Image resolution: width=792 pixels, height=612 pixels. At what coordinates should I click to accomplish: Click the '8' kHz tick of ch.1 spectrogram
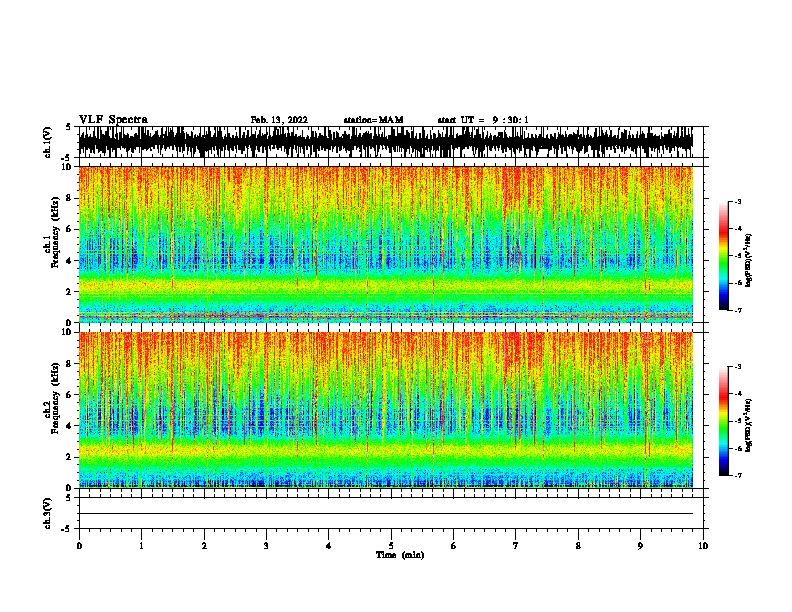69,198
